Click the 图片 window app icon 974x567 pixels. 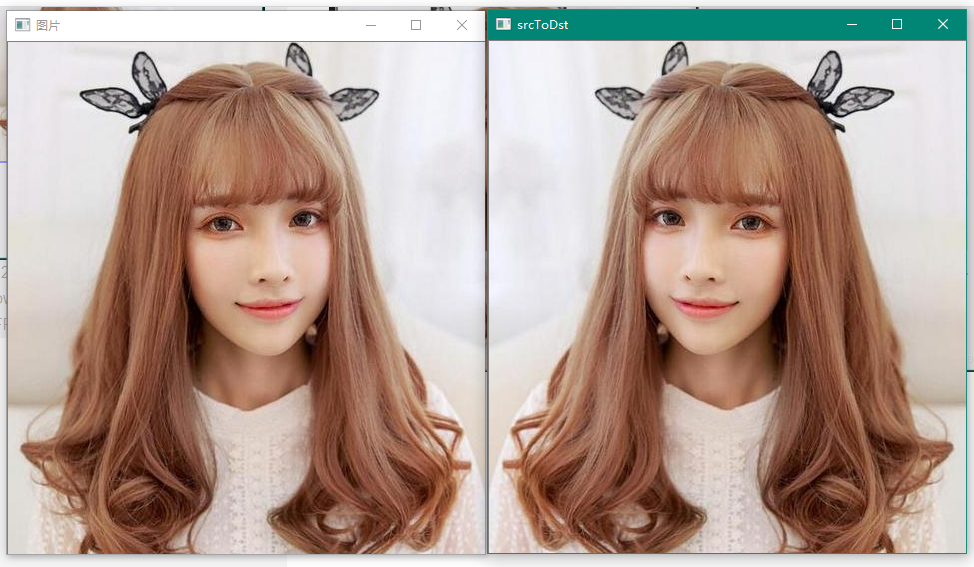point(22,25)
